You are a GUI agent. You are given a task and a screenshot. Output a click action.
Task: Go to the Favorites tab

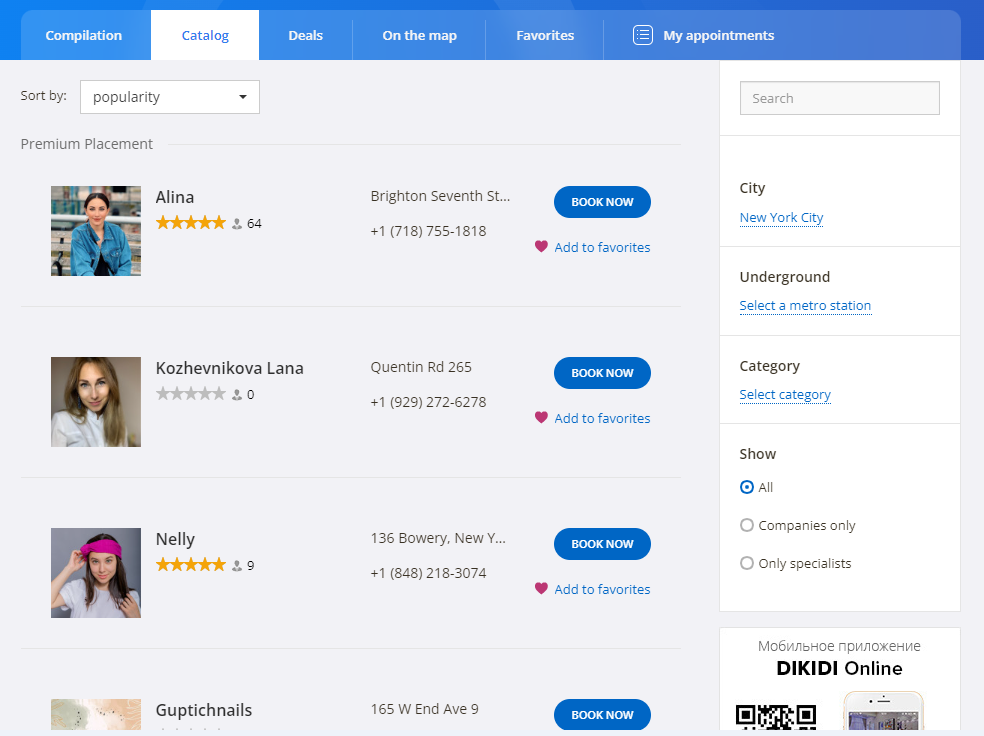545,36
